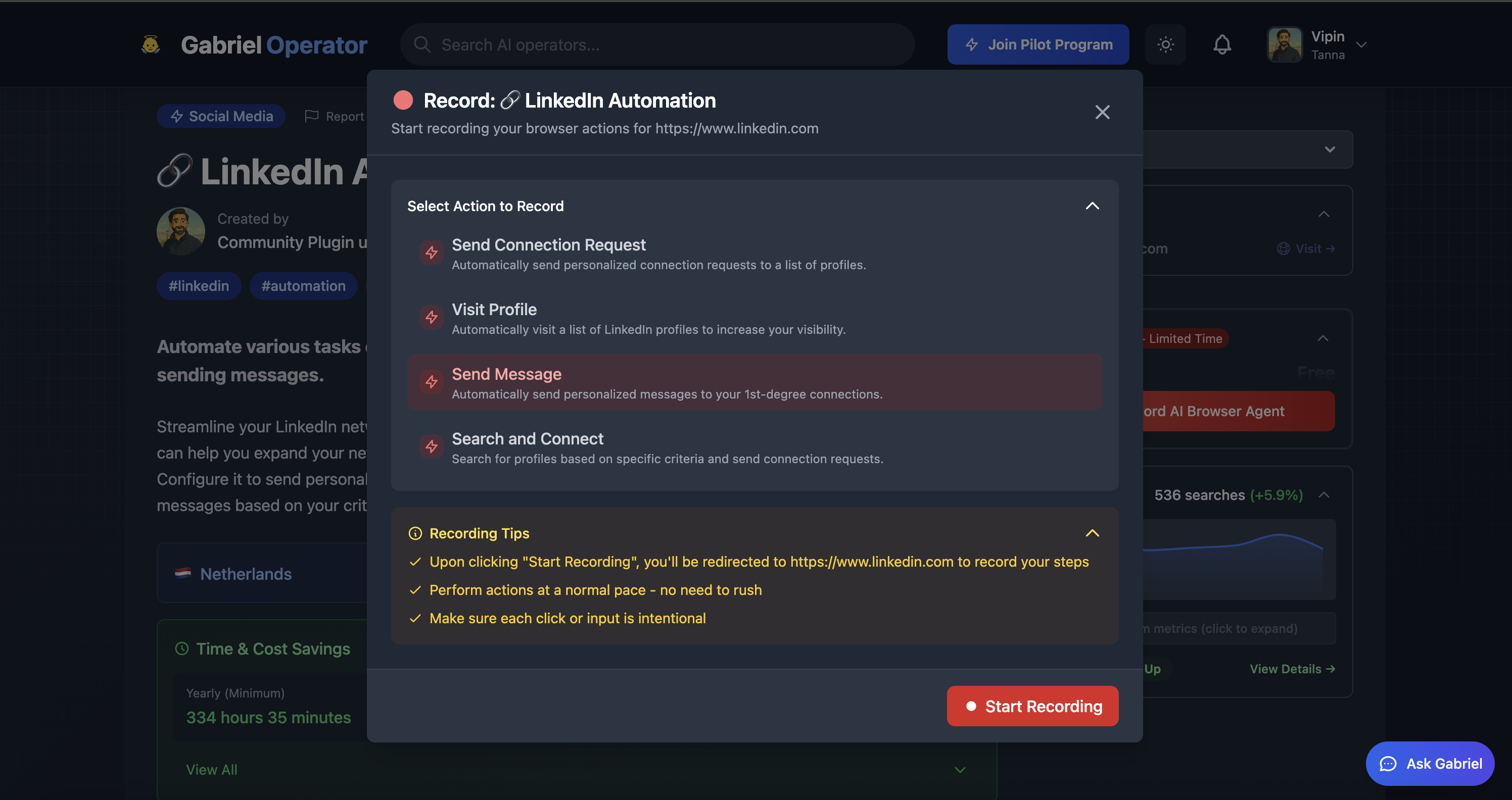The image size is (1512, 800).
Task: Click the Start Recording button
Action: point(1032,706)
